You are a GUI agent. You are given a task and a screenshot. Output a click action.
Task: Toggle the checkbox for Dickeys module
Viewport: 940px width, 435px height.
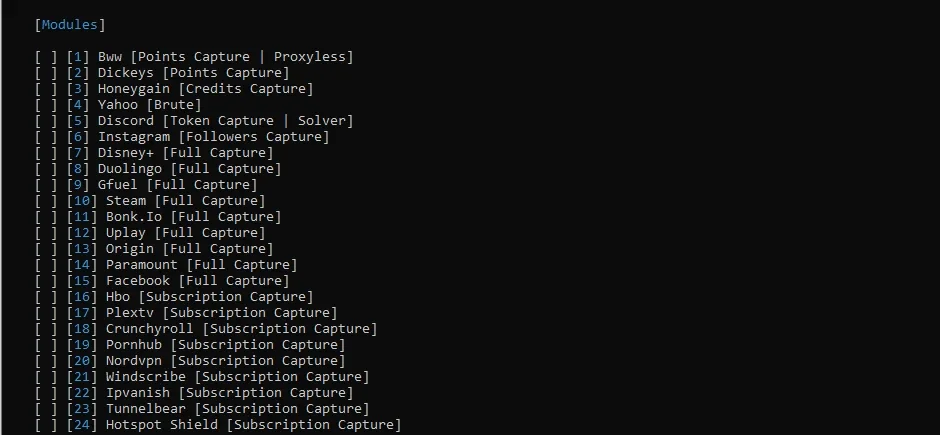(x=46, y=73)
